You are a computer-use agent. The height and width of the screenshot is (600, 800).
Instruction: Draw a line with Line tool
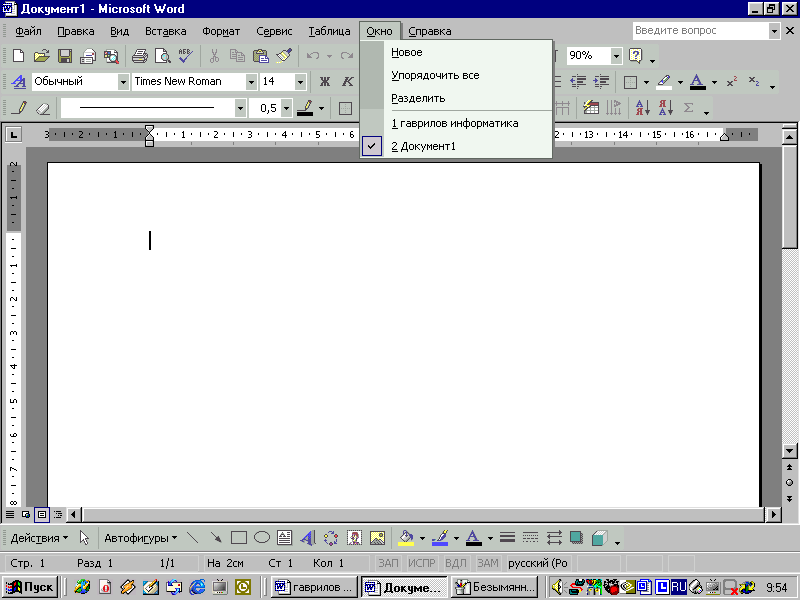[192, 538]
